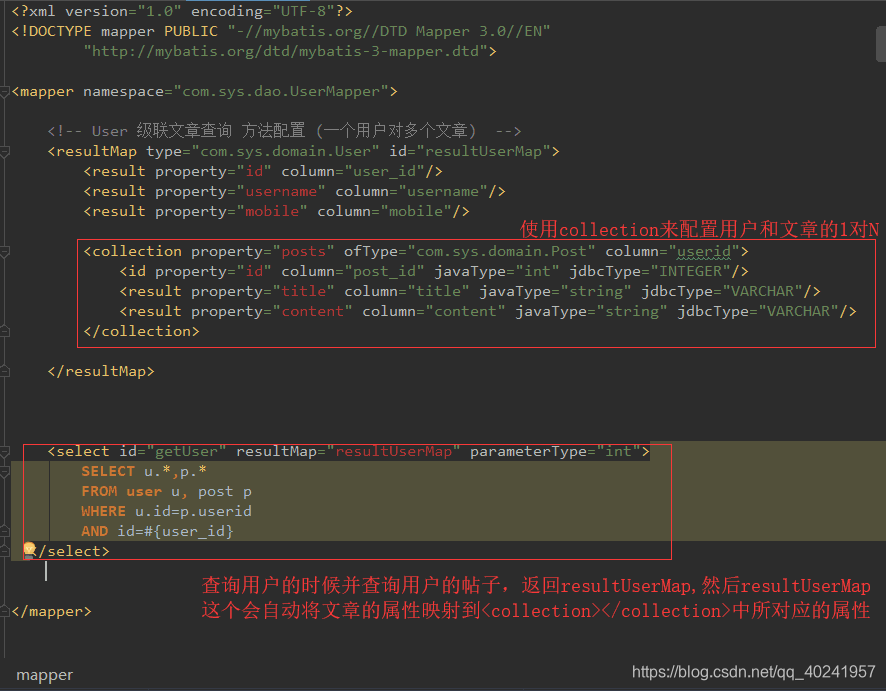
Task: Click the underlined userid column value
Action: point(704,251)
